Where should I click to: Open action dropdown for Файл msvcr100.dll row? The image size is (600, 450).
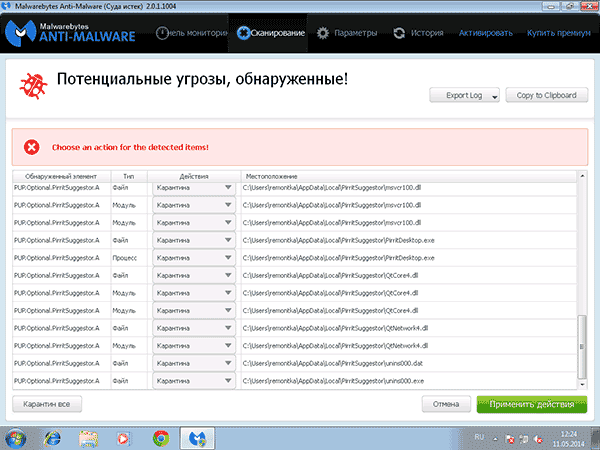(x=194, y=188)
